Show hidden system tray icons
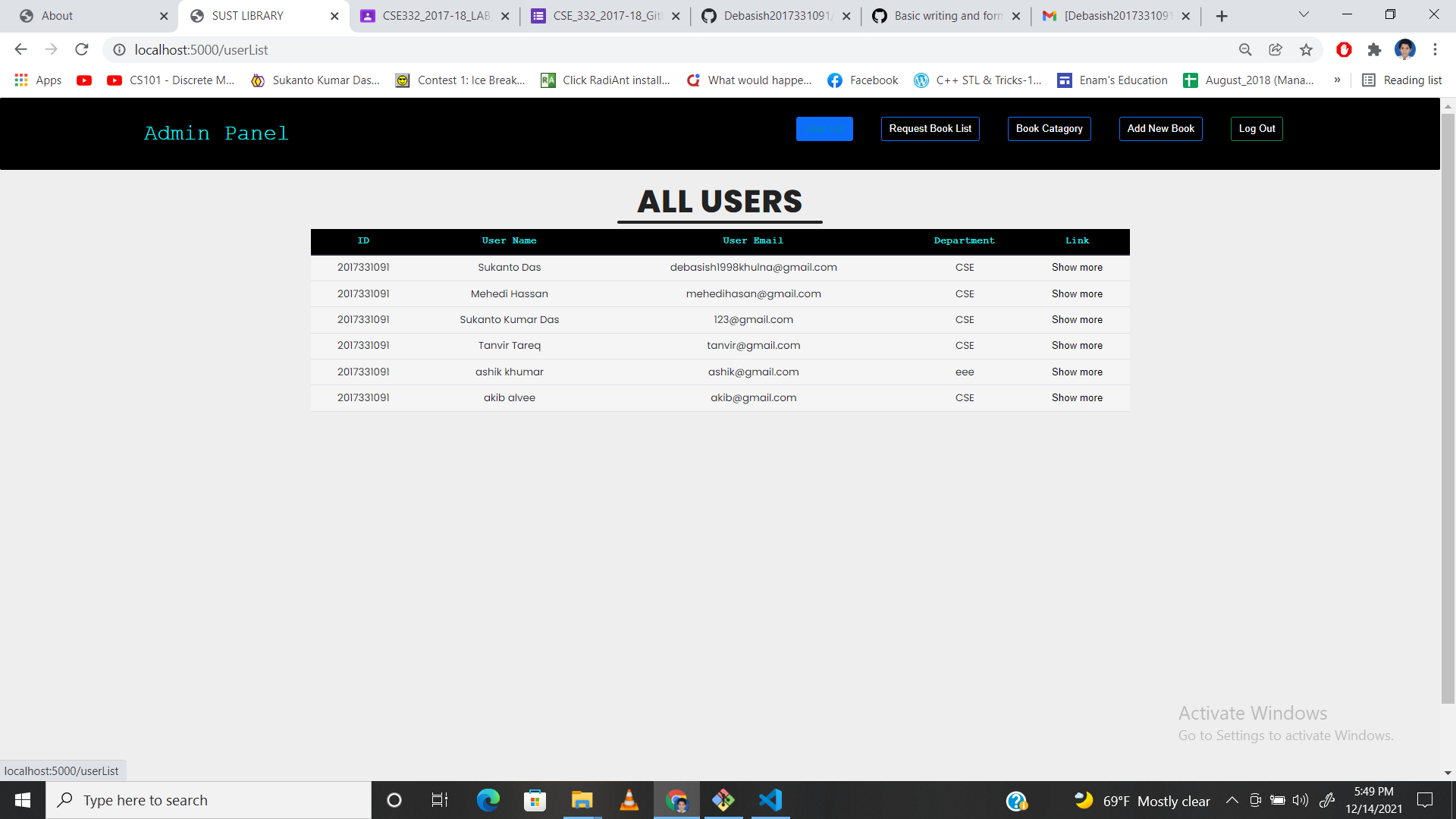The image size is (1456, 819). tap(1232, 800)
